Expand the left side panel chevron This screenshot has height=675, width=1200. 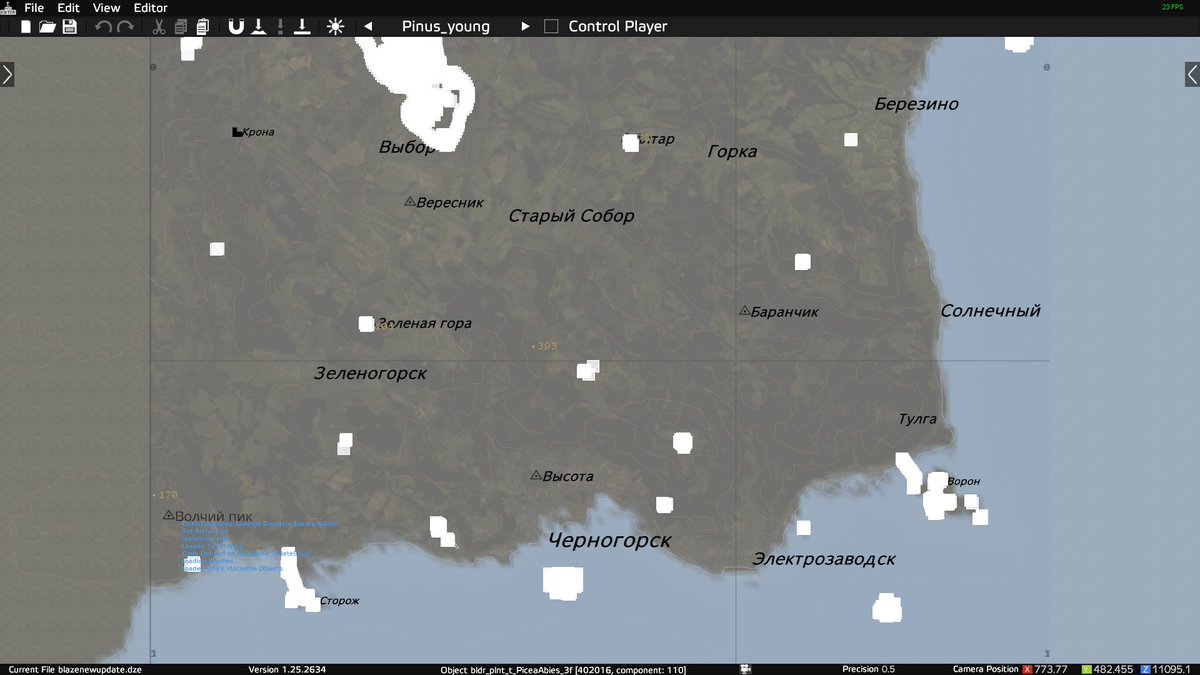(9, 72)
